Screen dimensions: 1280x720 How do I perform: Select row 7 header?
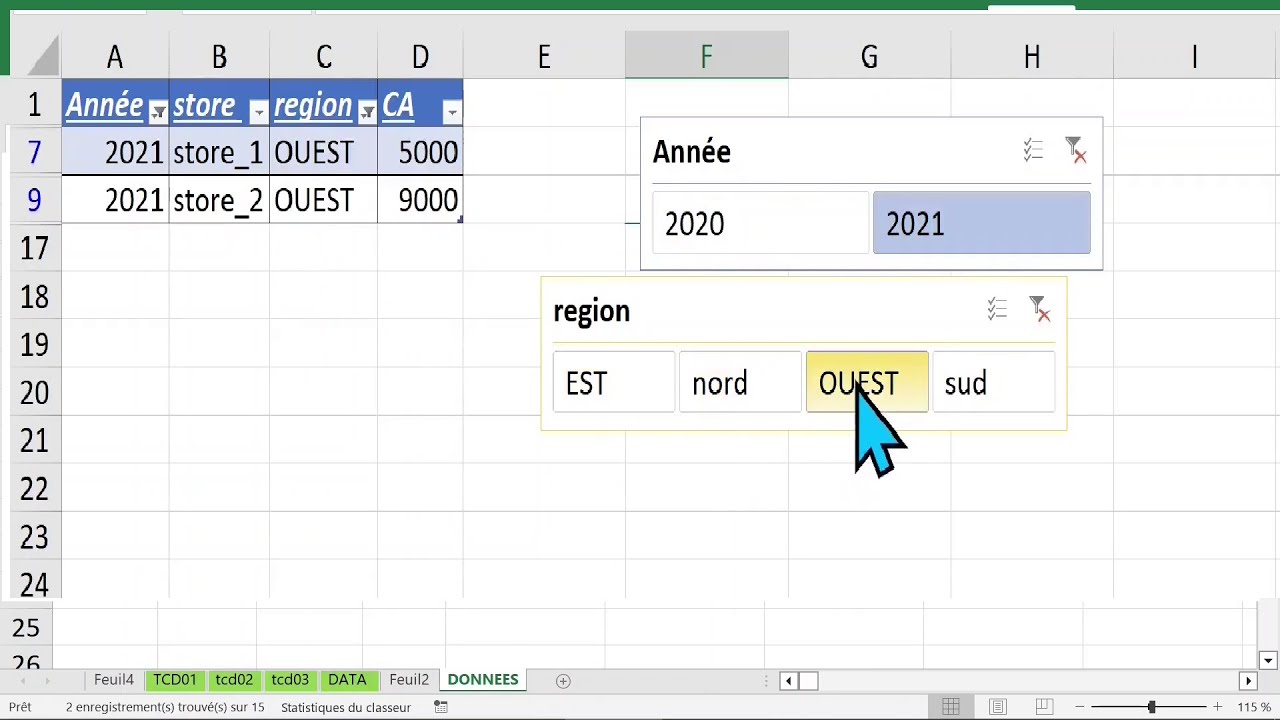[x=35, y=153]
